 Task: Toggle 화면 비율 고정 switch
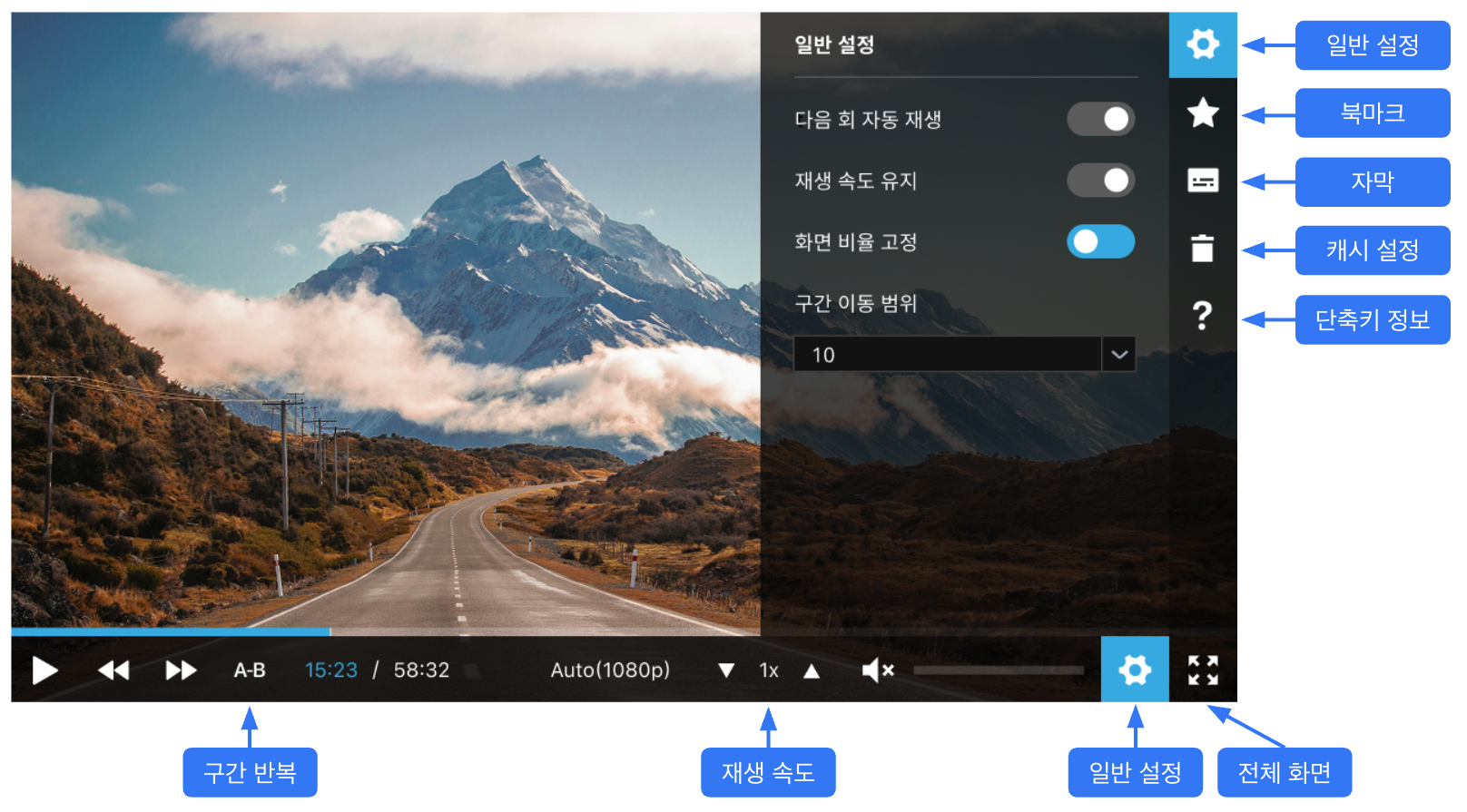point(1100,241)
